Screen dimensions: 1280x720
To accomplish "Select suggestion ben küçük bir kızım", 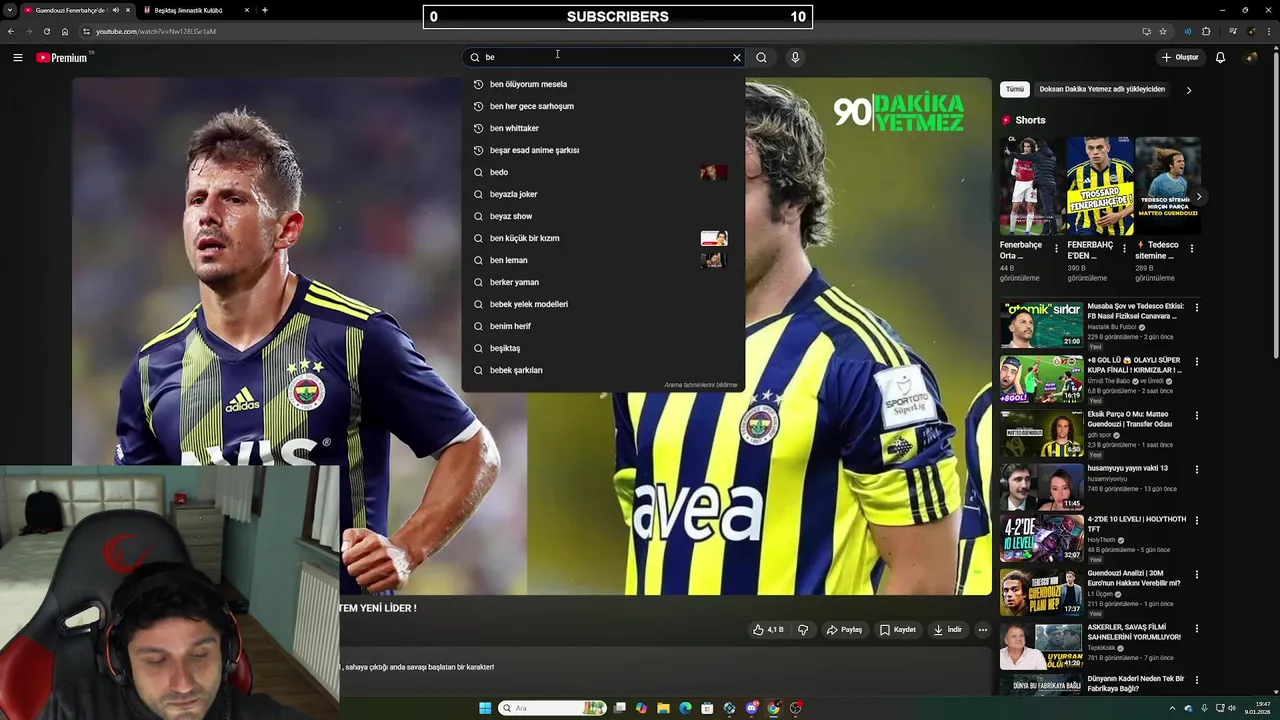I will [x=603, y=238].
